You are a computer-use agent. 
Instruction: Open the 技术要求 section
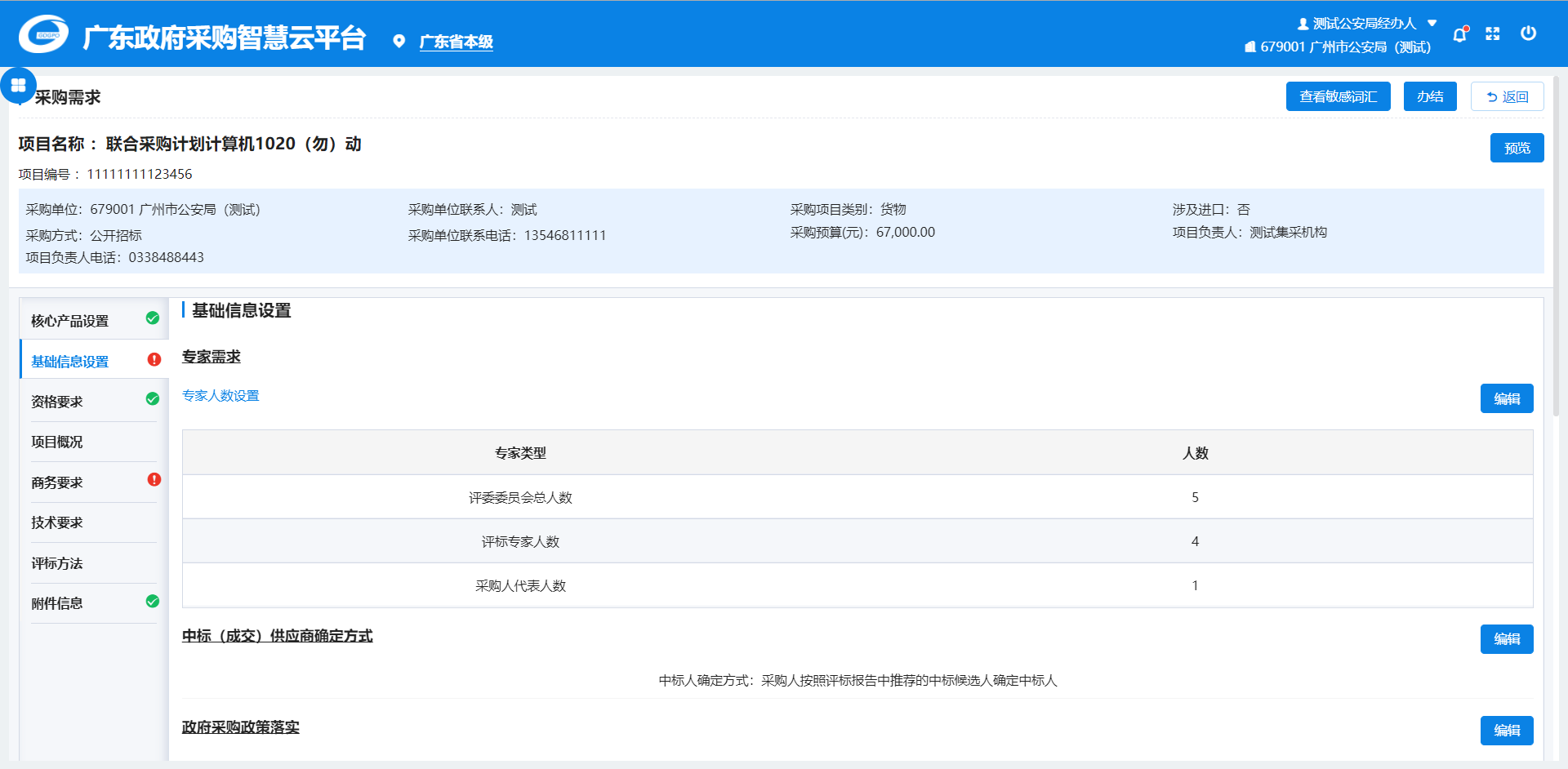tap(57, 522)
